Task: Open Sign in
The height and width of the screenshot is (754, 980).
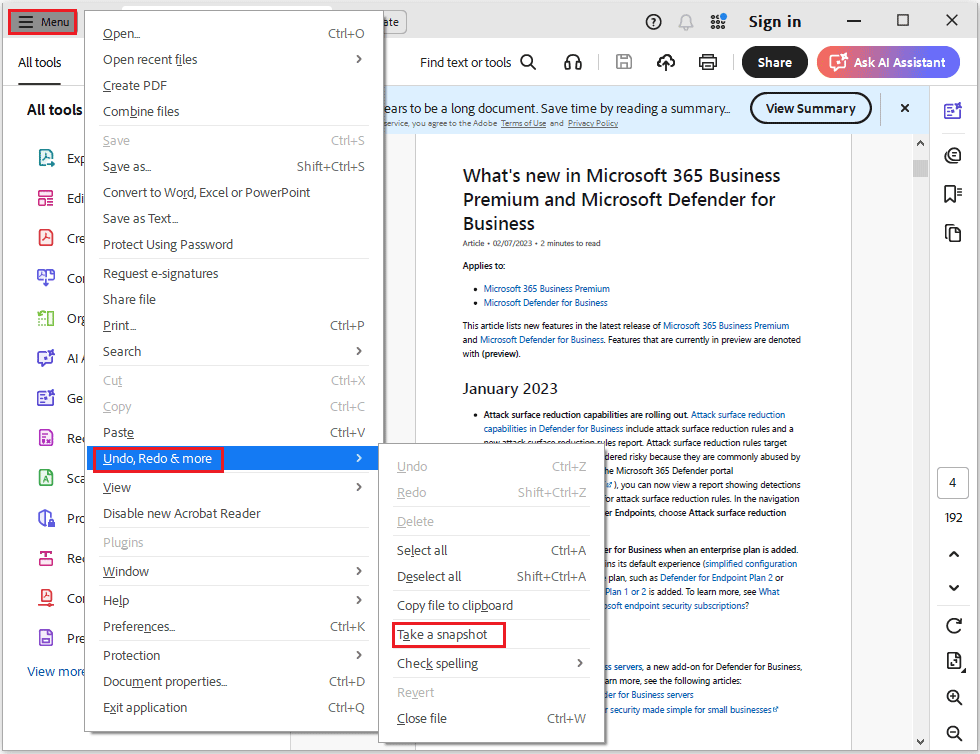Action: [x=774, y=21]
